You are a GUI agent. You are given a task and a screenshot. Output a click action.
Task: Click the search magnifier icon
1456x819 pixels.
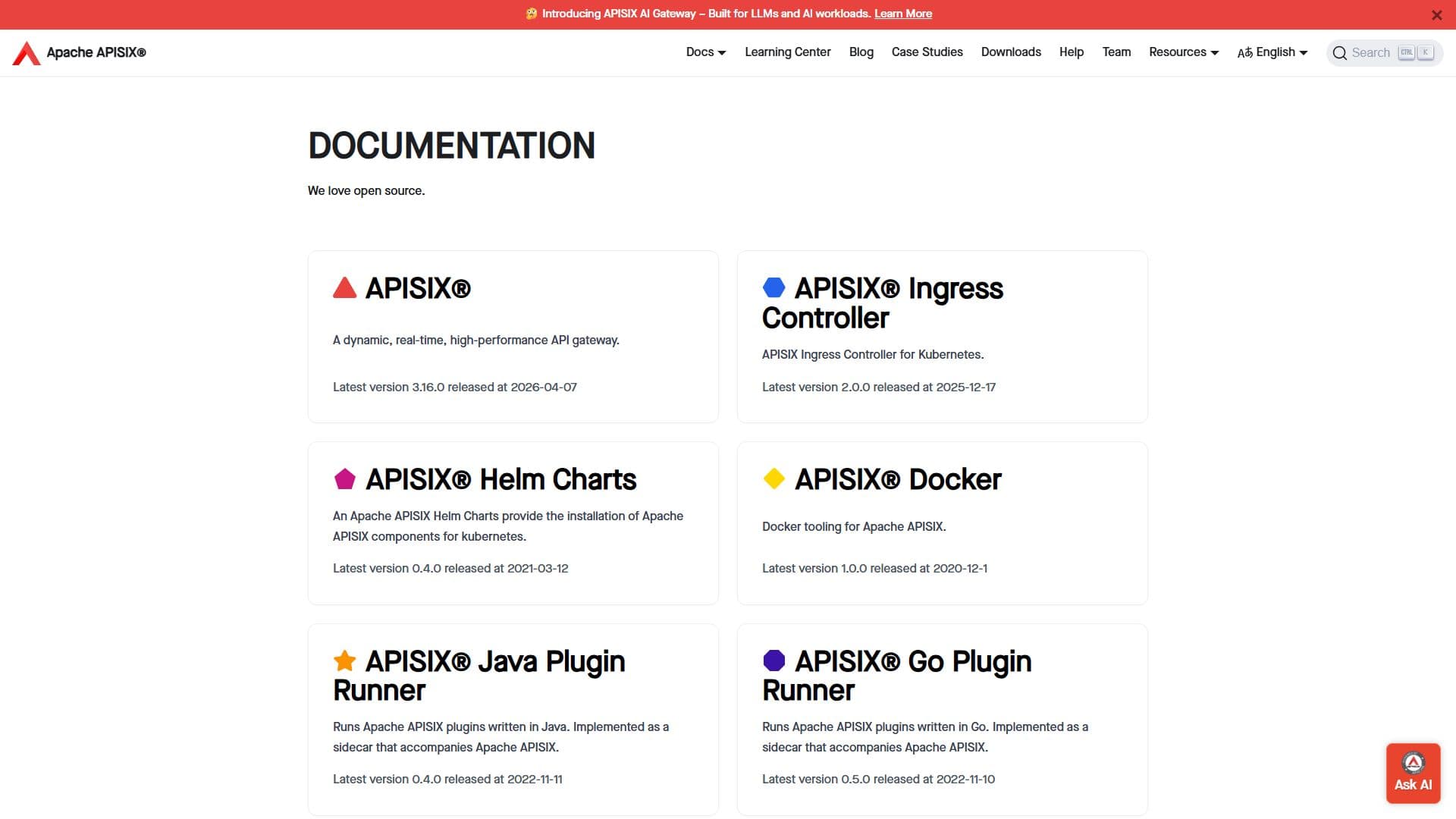coord(1340,53)
